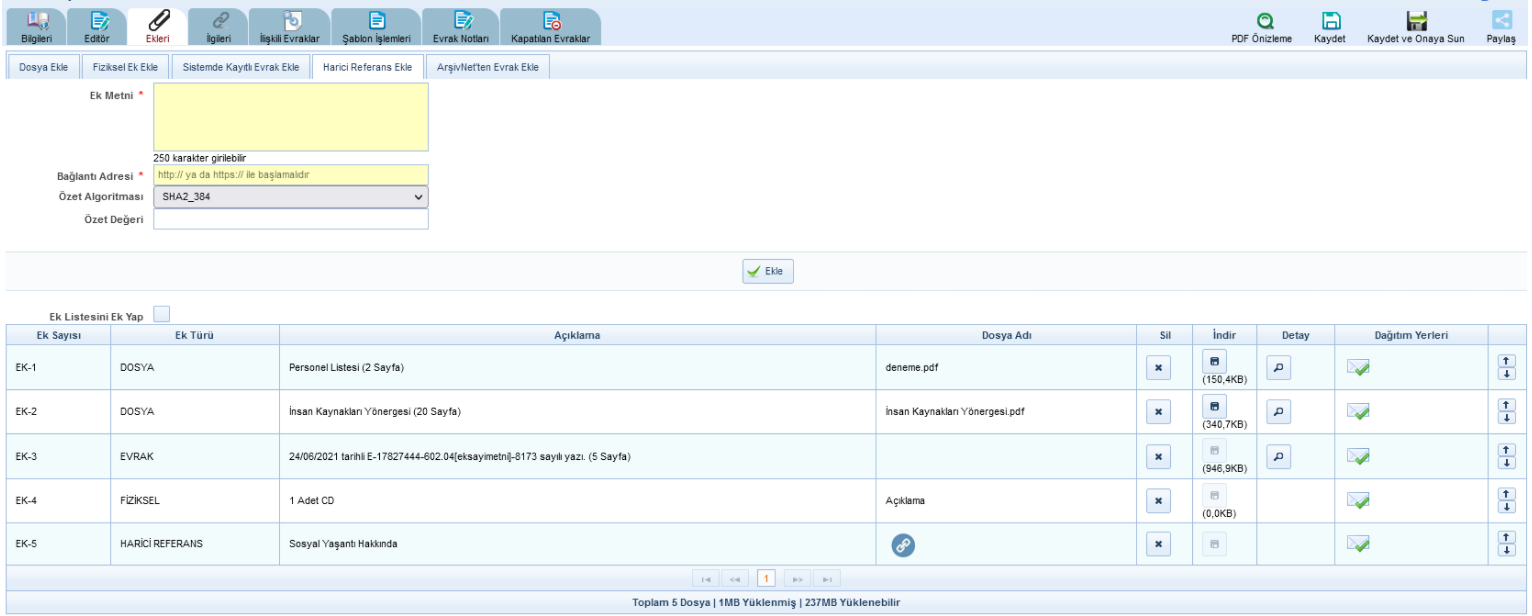Focus the Bağlantı Adresi input field
The width and height of the screenshot is (1532, 616).
(x=290, y=175)
